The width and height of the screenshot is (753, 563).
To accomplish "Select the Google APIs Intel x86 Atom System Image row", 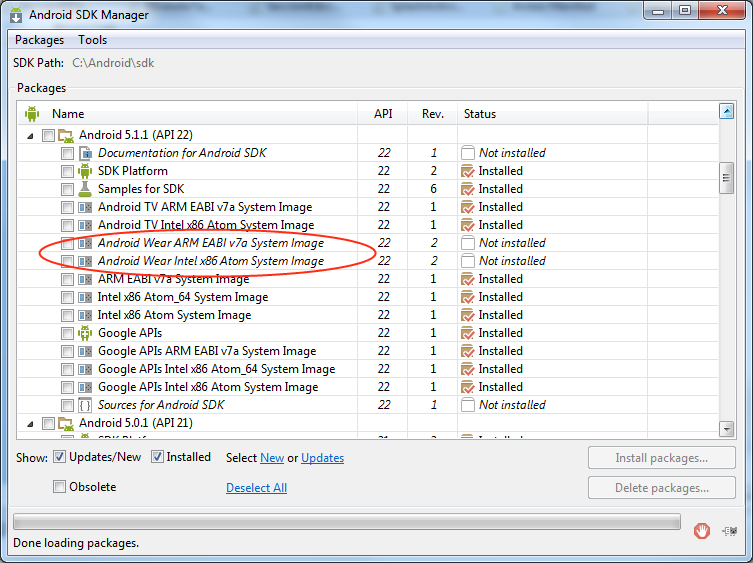I will pos(368,387).
